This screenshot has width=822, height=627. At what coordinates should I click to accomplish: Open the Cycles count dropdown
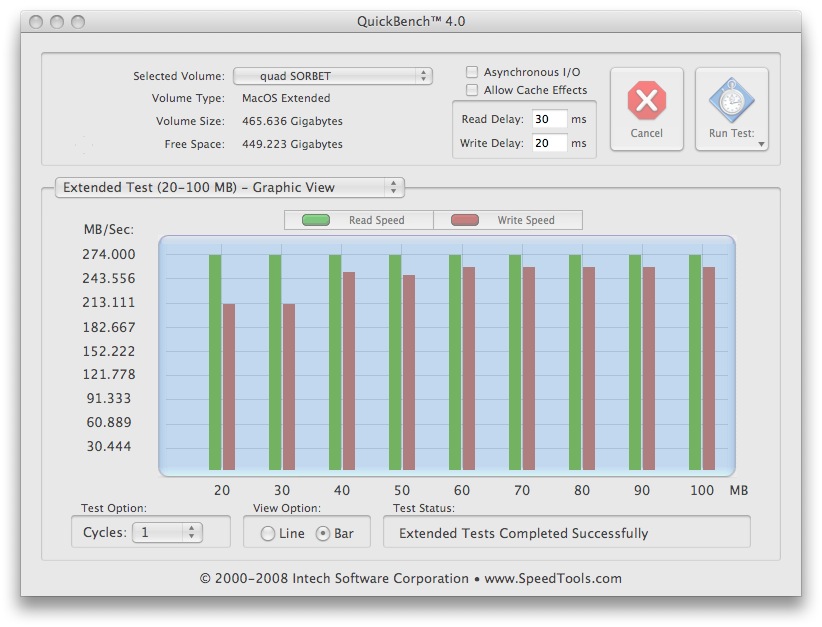(x=167, y=533)
